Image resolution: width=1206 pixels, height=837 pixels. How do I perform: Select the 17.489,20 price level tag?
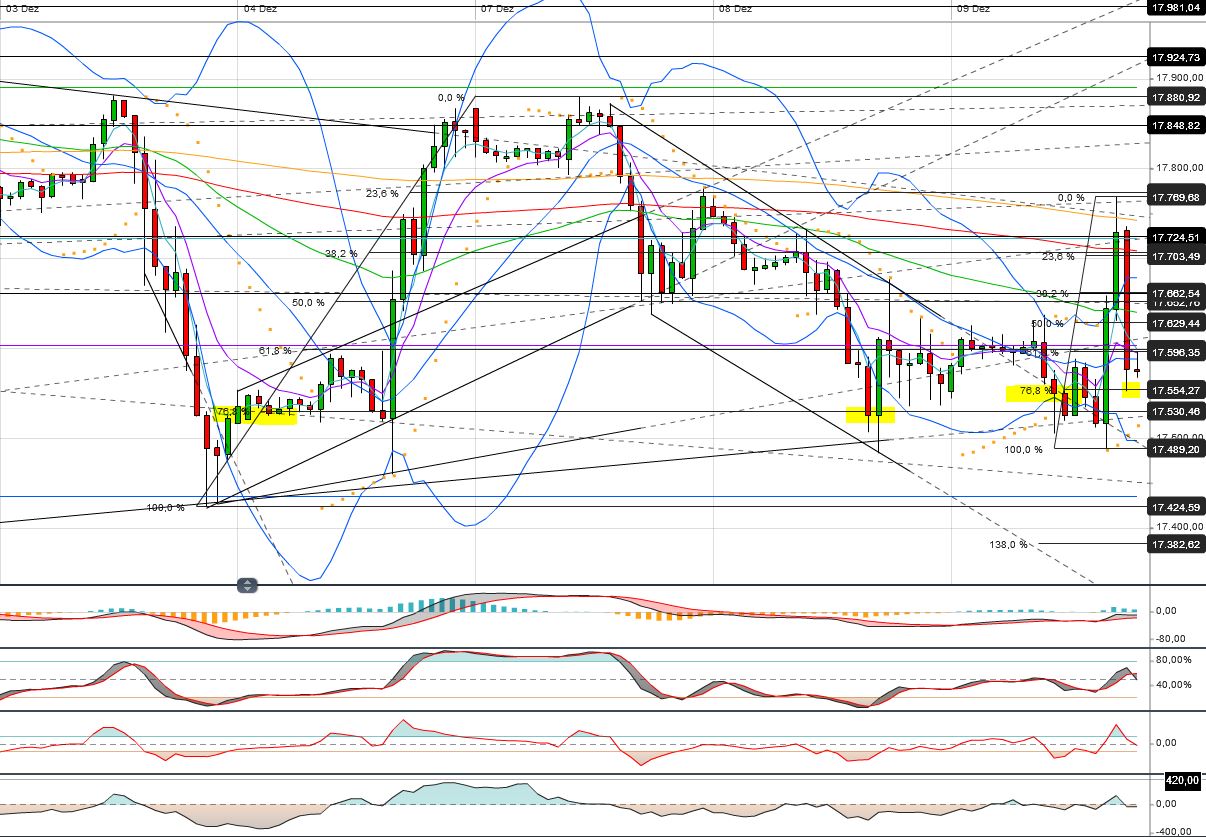point(1175,450)
